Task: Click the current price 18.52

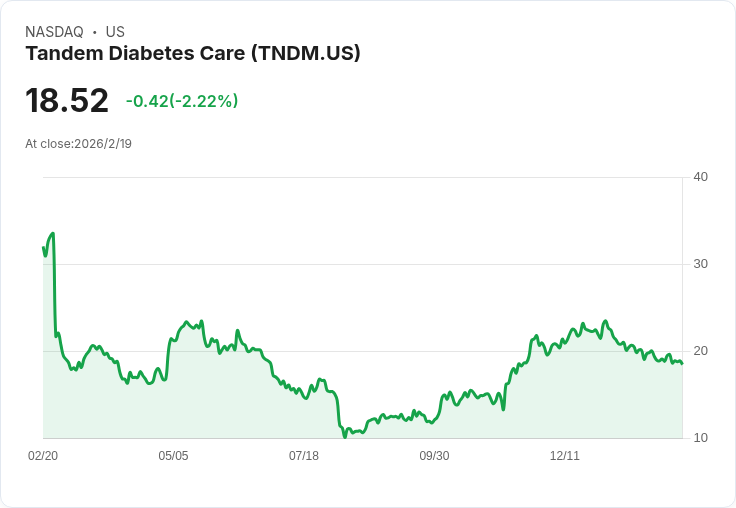Action: [x=67, y=101]
